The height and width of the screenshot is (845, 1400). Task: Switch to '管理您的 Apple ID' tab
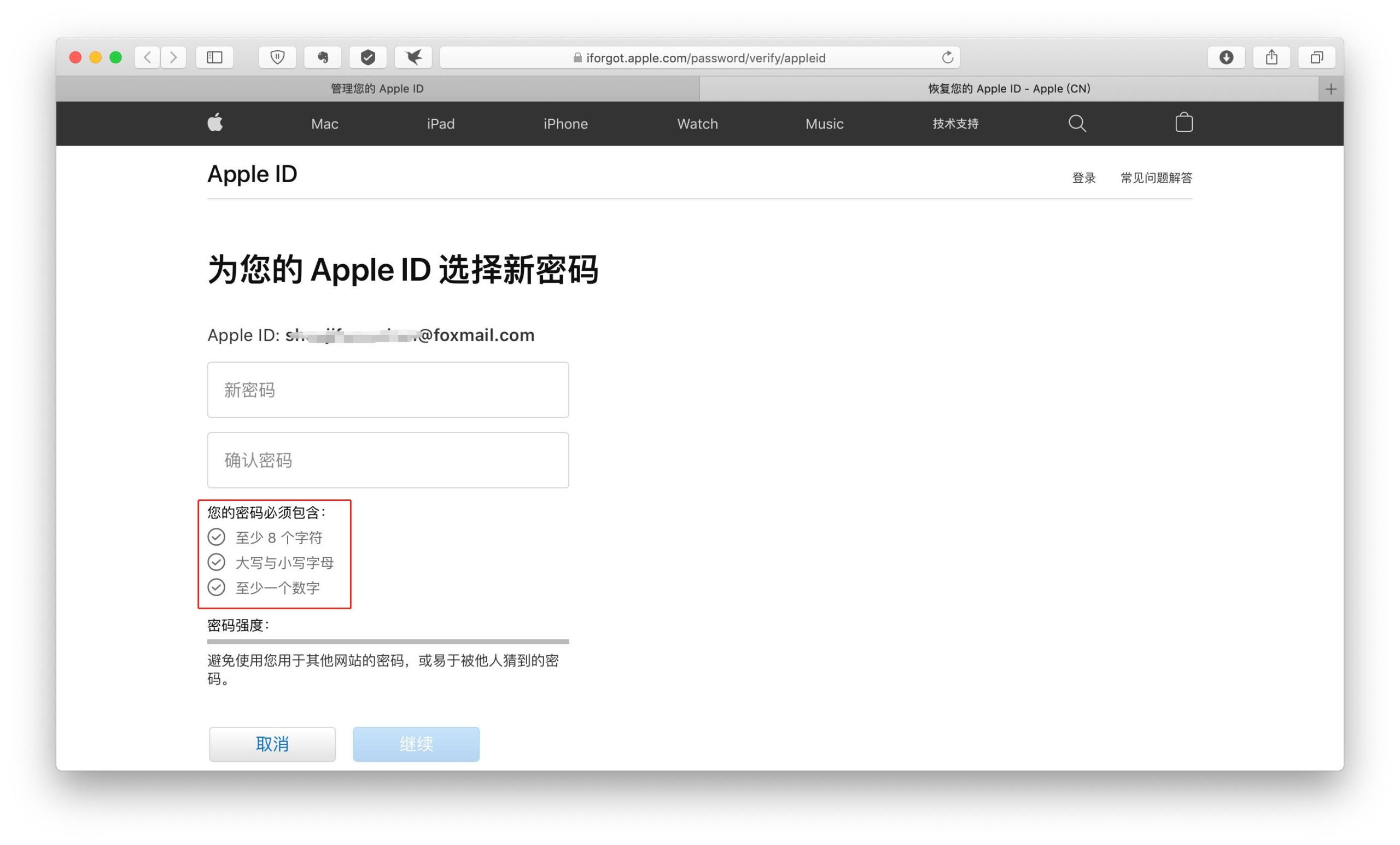click(377, 89)
